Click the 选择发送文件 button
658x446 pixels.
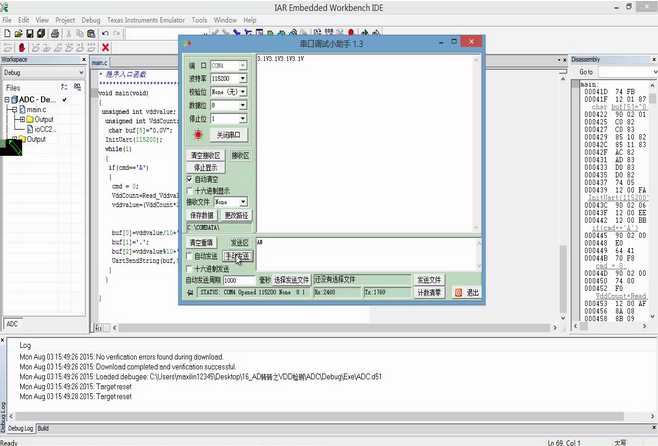(292, 280)
